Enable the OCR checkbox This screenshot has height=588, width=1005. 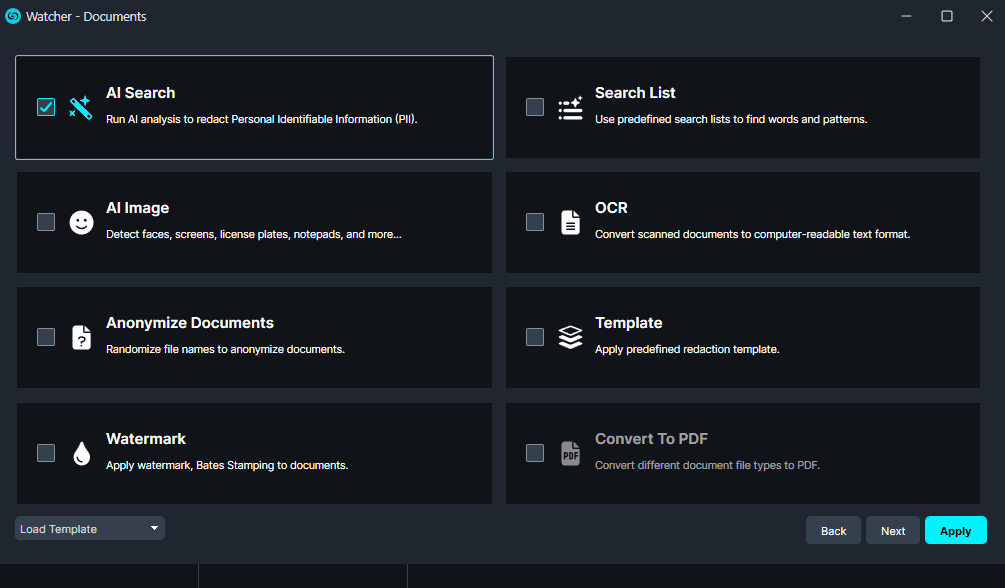[535, 222]
